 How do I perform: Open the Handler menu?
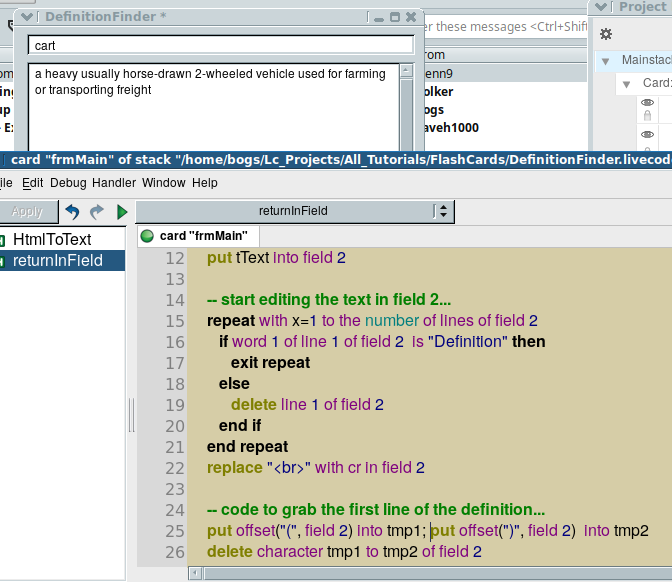[114, 183]
